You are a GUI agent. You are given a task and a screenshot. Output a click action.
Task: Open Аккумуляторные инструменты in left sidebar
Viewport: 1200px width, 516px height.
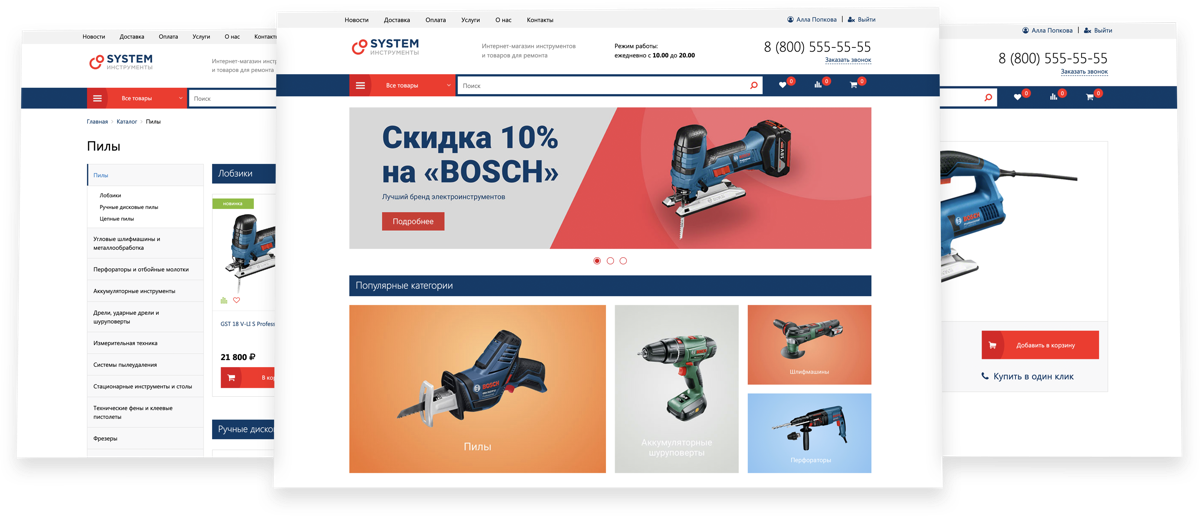pyautogui.click(x=145, y=291)
